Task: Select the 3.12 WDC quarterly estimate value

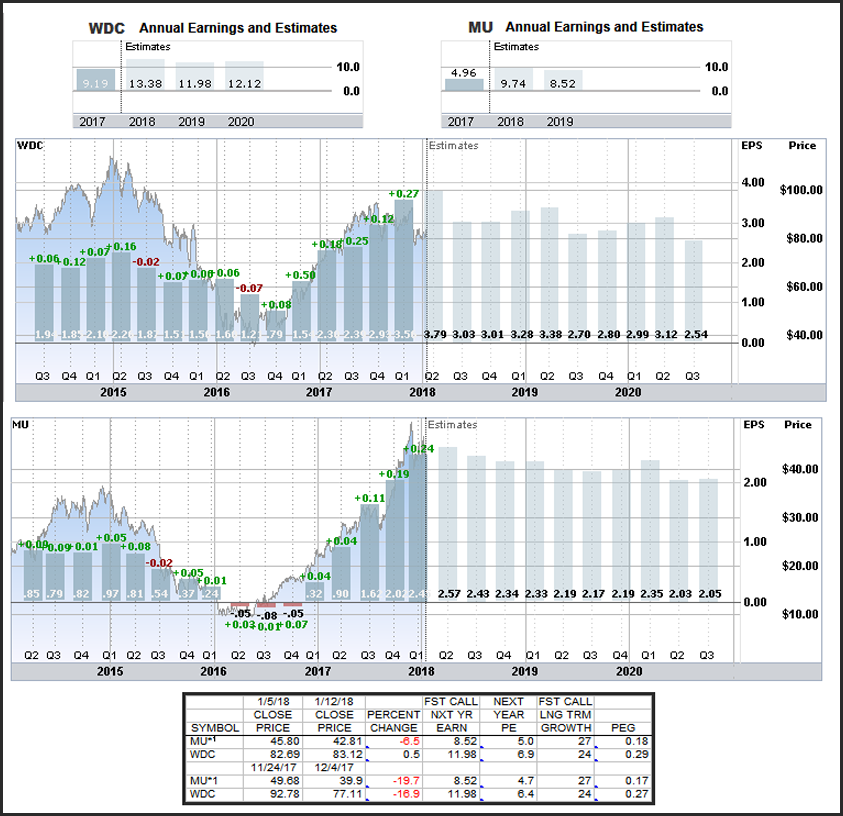Action: click(666, 334)
